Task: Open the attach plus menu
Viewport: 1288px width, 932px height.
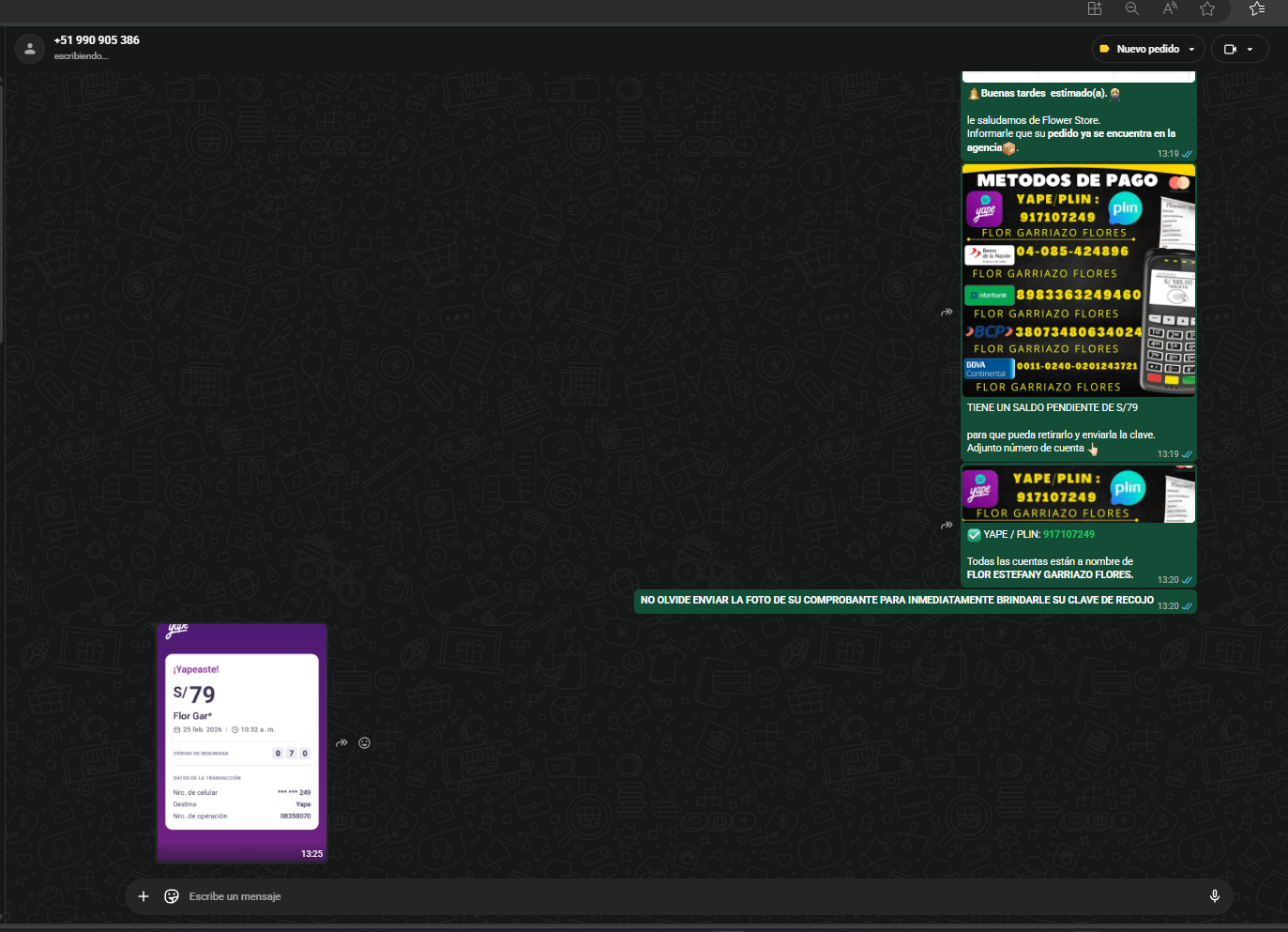Action: 144,896
